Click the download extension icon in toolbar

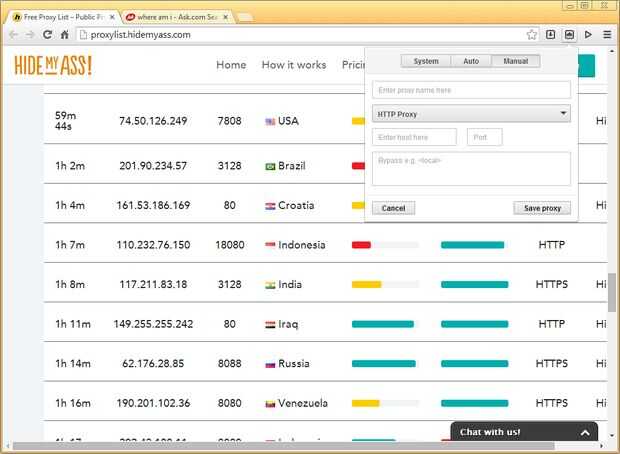click(x=550, y=35)
